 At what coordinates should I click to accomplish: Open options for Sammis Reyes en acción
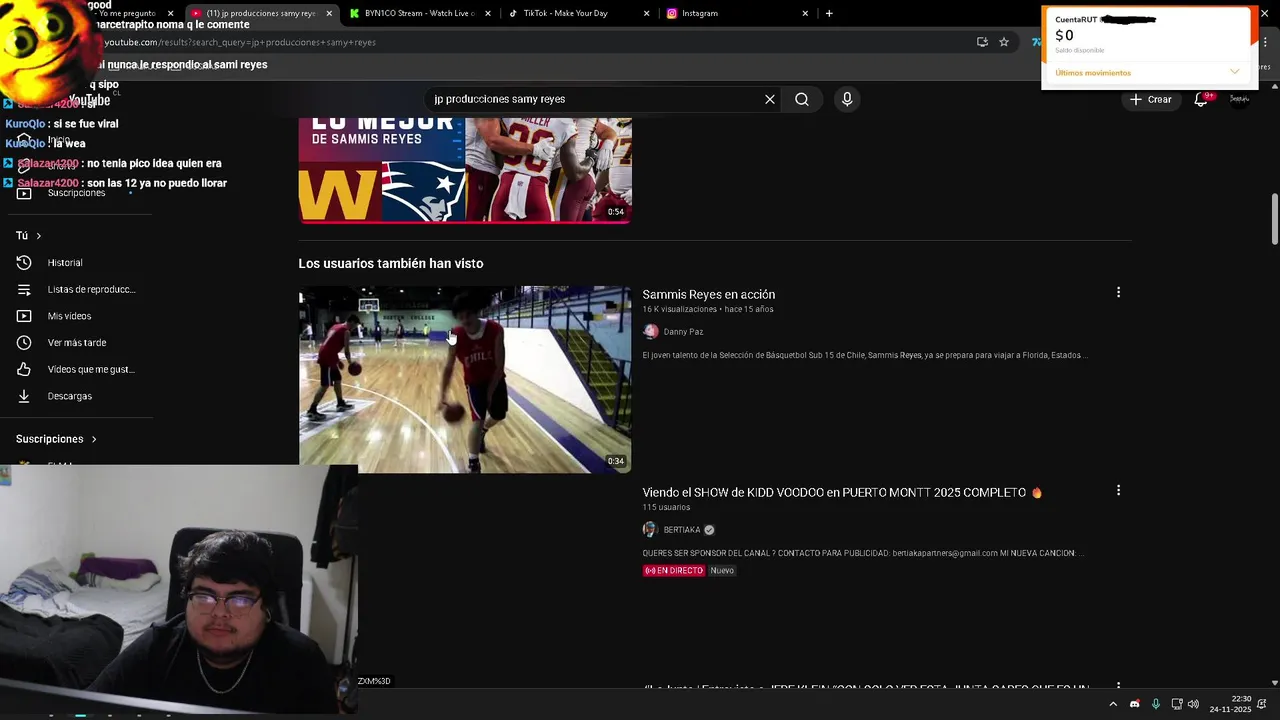1118,292
